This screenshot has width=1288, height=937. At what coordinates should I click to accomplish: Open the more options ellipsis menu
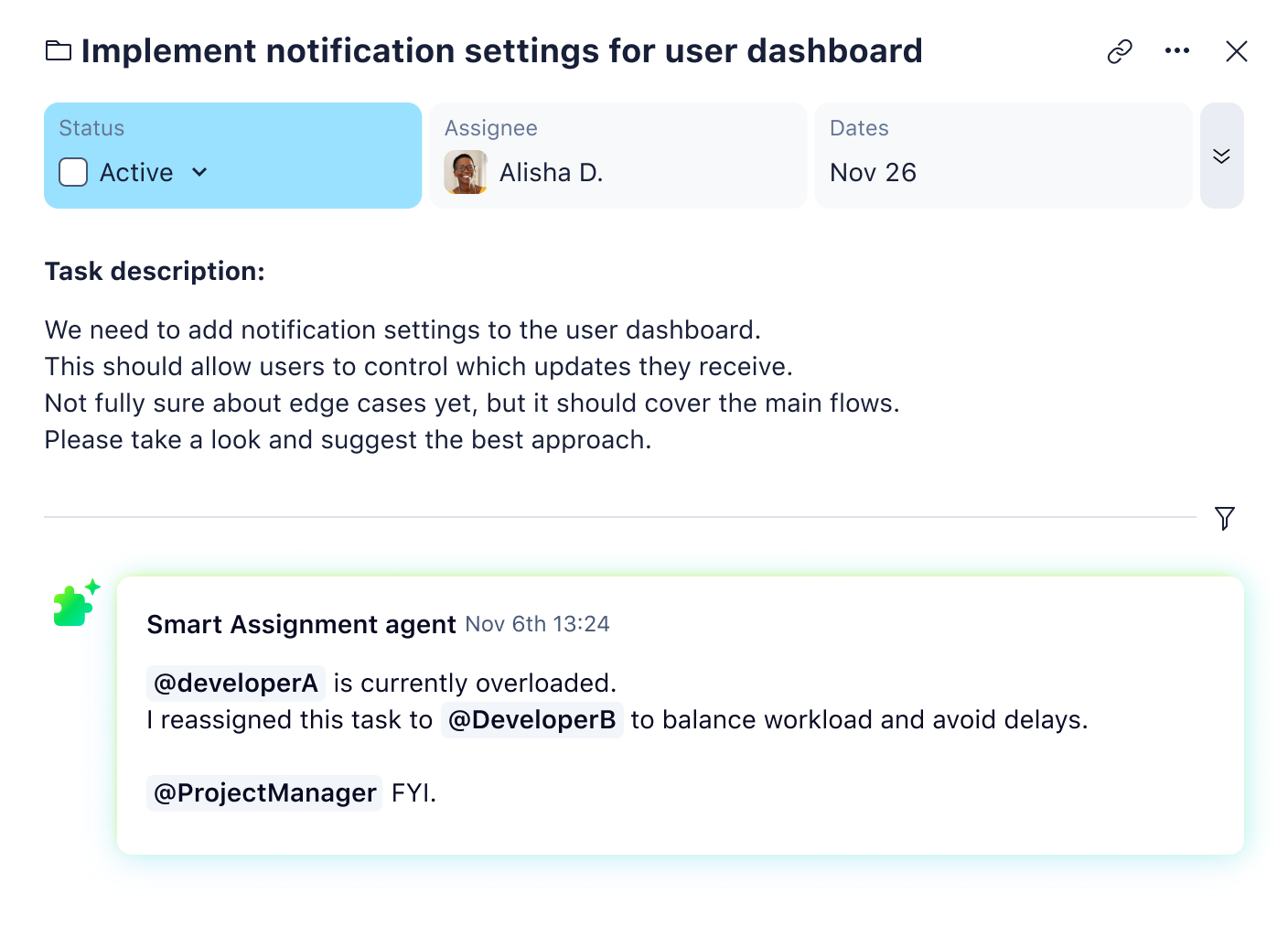1176,51
